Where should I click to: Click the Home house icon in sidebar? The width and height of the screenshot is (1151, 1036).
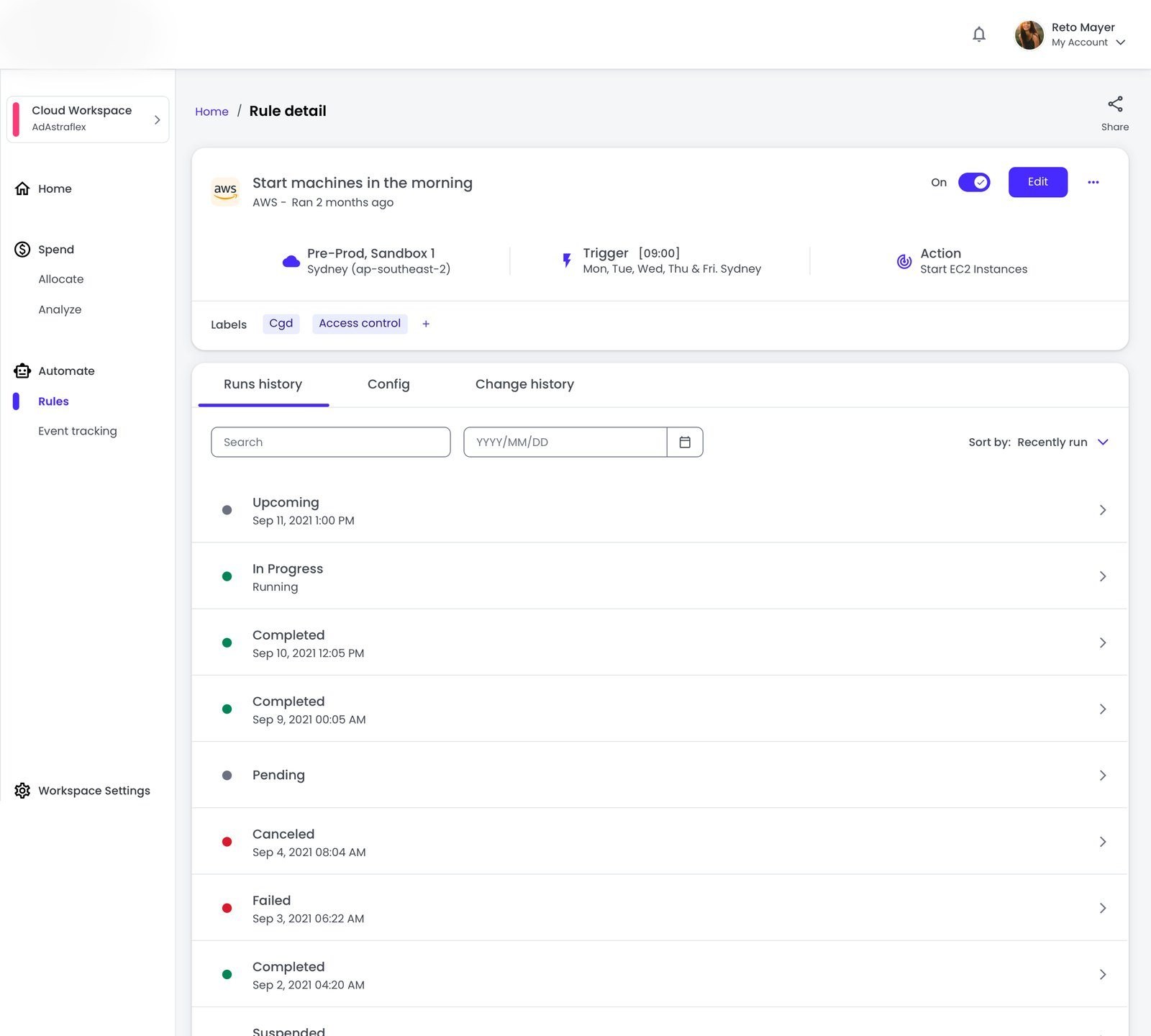pyautogui.click(x=22, y=188)
